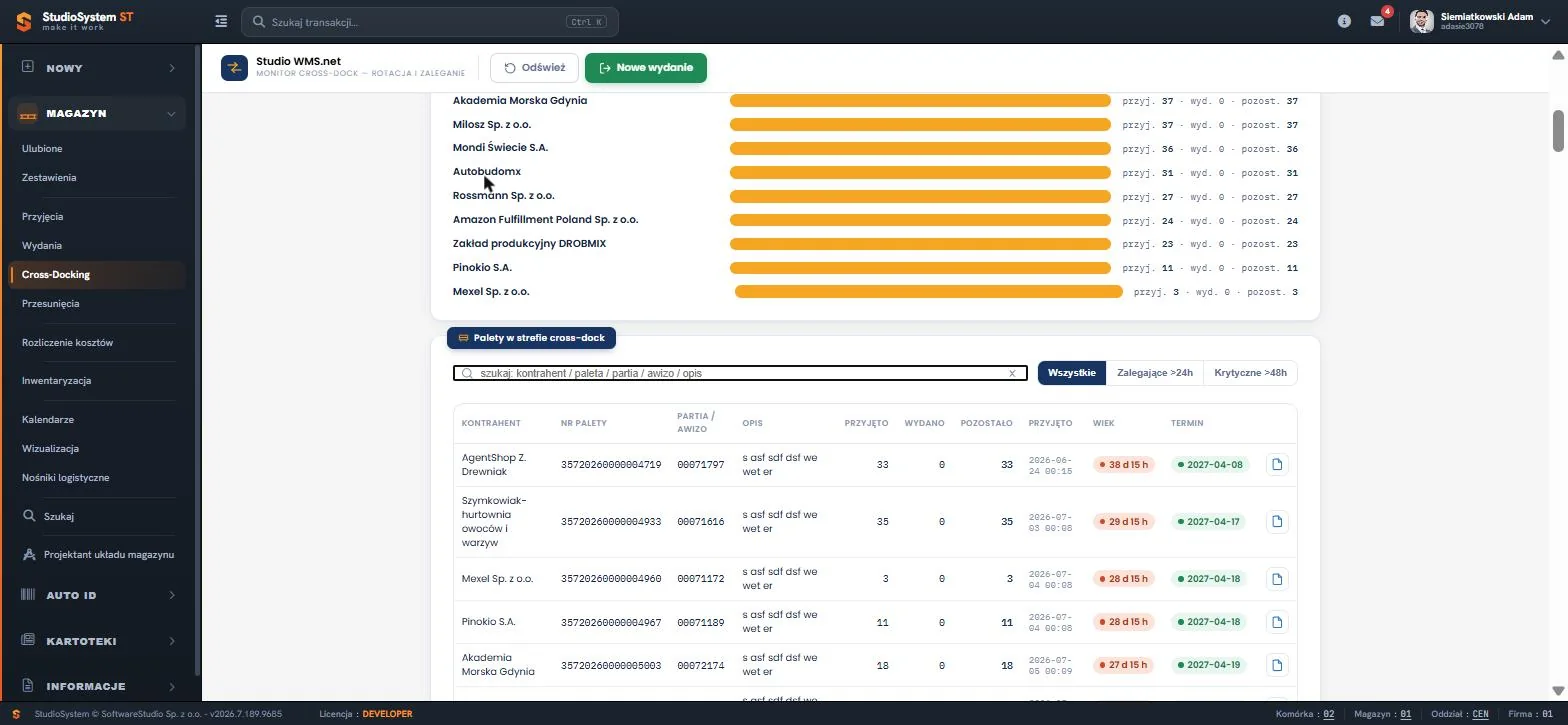Click the MAGAZYN warehouse icon
Image resolution: width=1568 pixels, height=725 pixels.
coord(28,113)
